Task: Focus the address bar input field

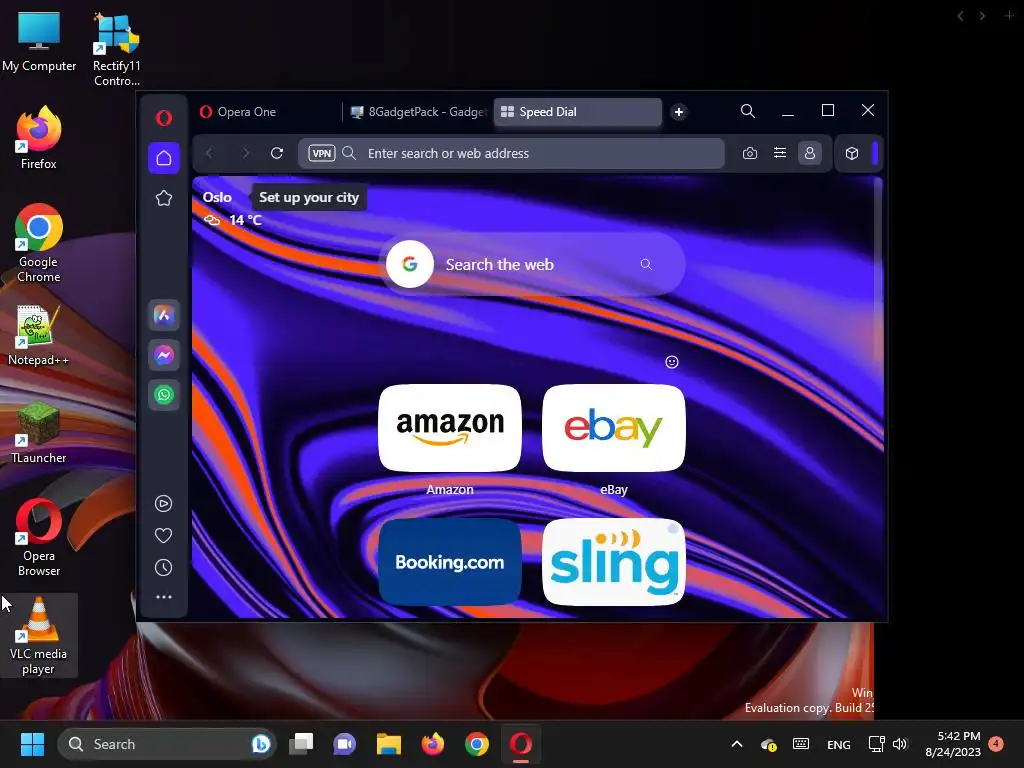Action: click(x=511, y=153)
